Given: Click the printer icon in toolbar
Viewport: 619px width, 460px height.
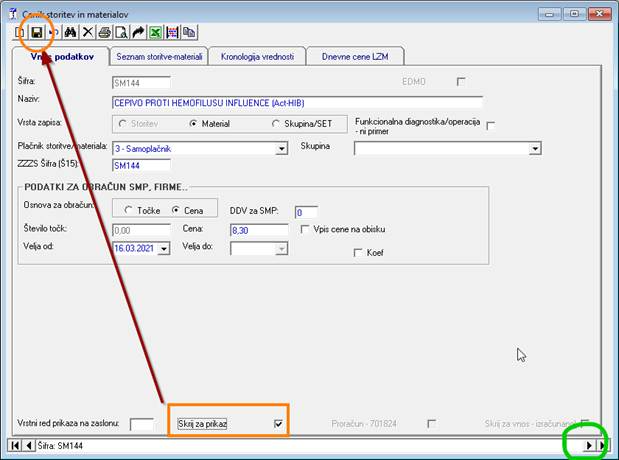Looking at the screenshot, I should [104, 33].
